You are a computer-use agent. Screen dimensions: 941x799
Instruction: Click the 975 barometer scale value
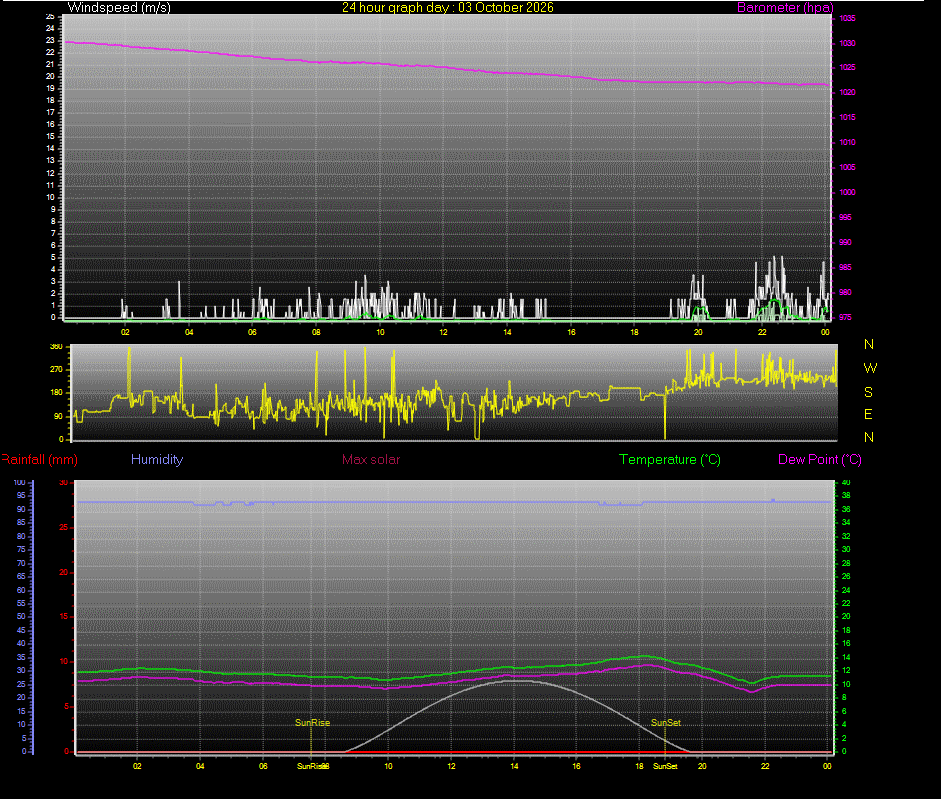845,317
